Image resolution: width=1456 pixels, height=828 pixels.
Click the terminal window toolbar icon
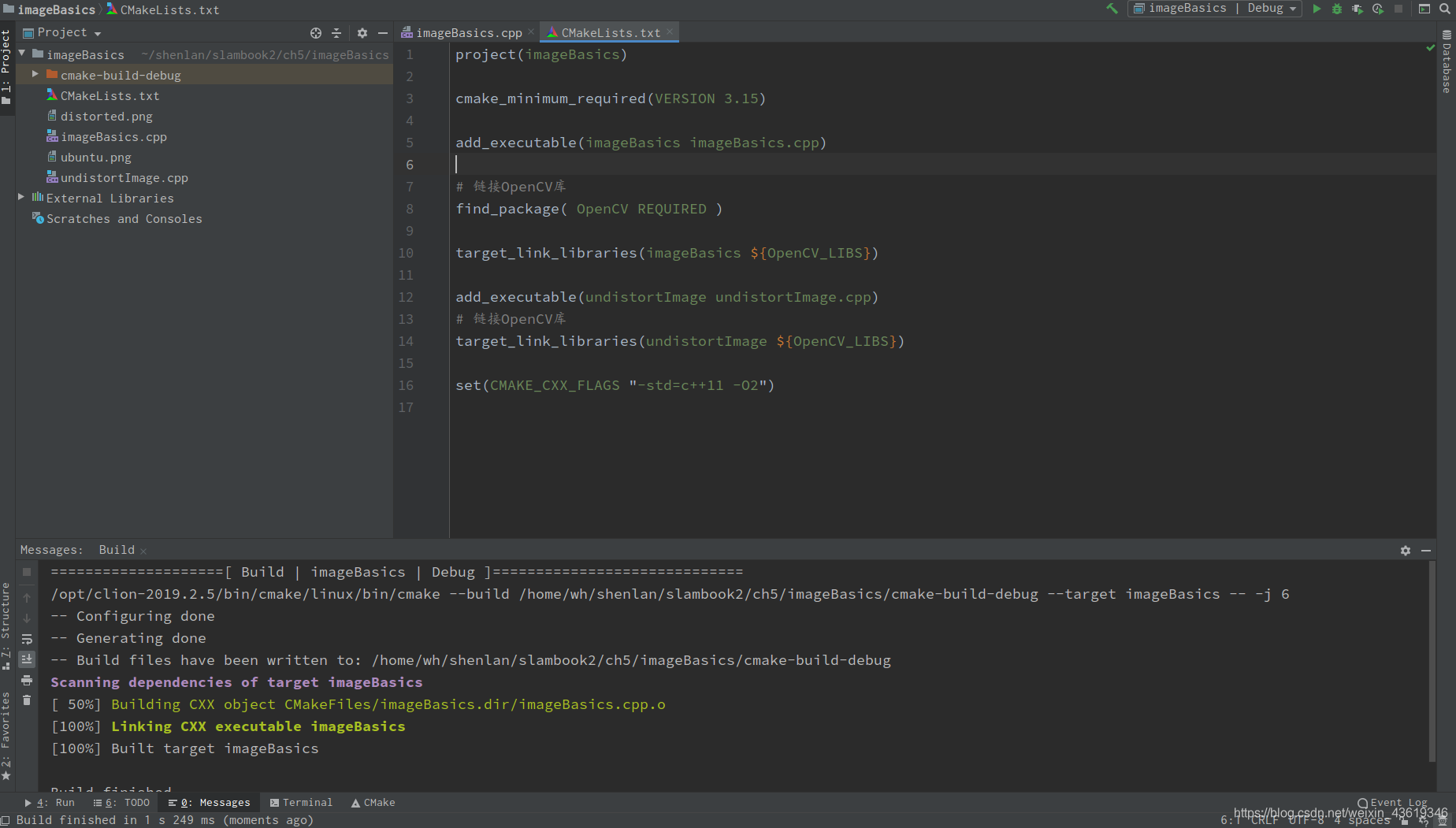pyautogui.click(x=1424, y=9)
